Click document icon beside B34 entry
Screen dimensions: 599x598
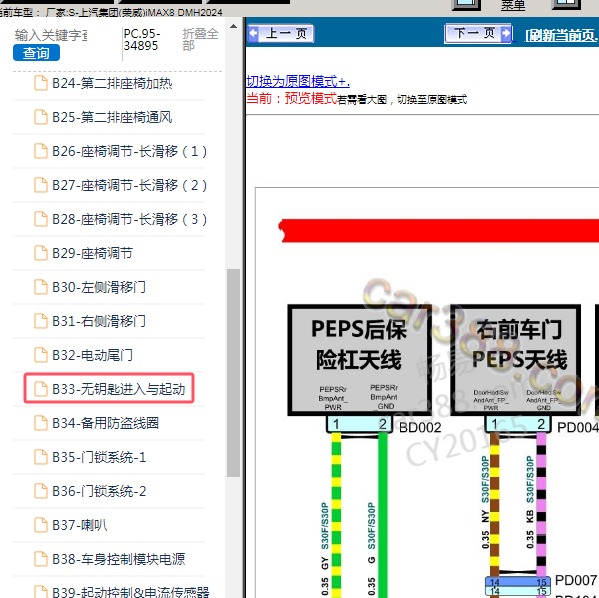(41, 423)
